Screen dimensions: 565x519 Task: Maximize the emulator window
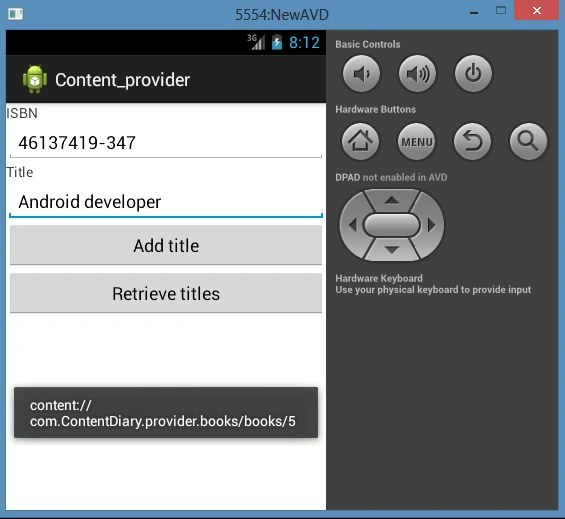click(x=501, y=11)
